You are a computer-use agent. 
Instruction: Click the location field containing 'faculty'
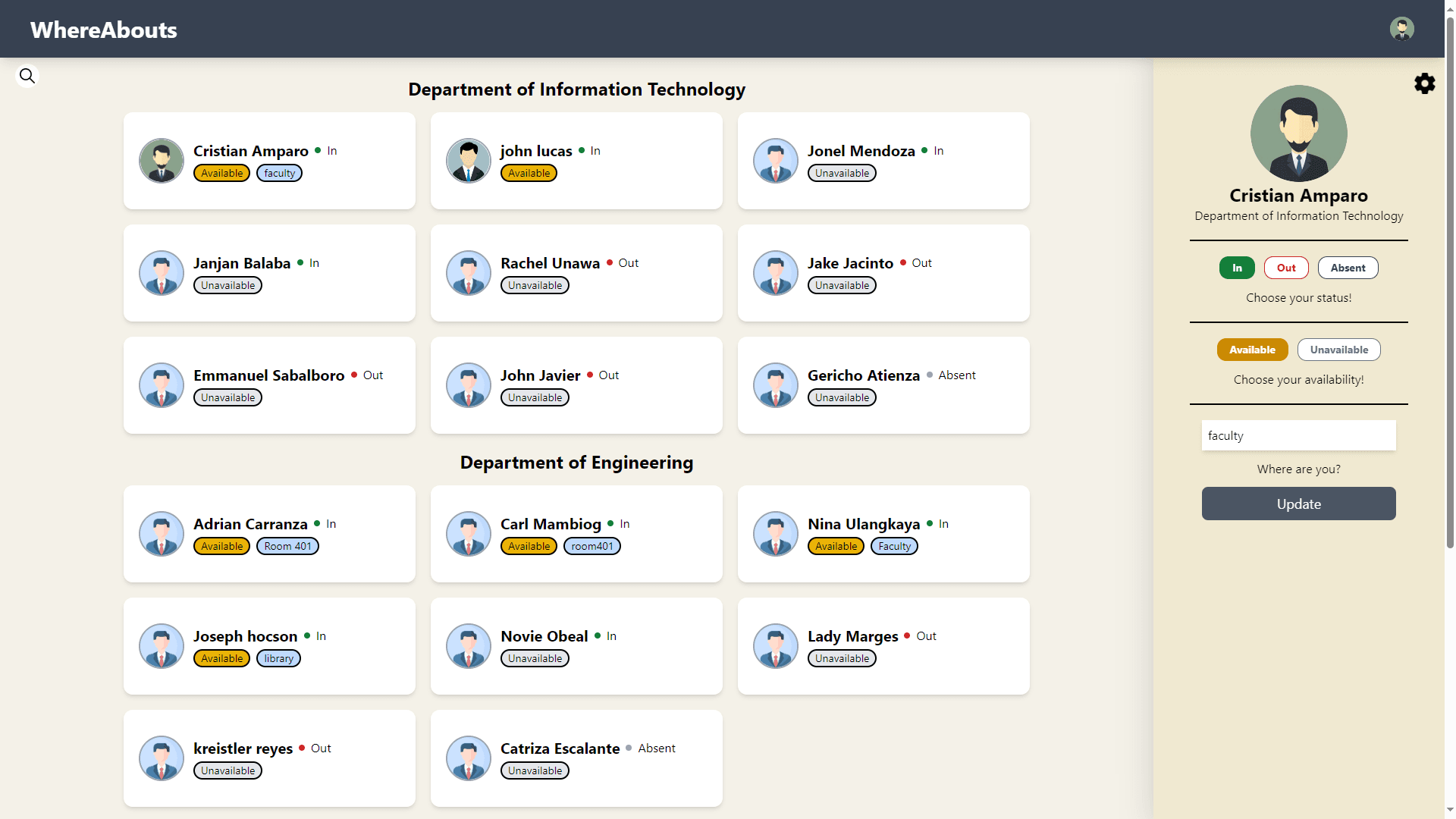[1298, 435]
